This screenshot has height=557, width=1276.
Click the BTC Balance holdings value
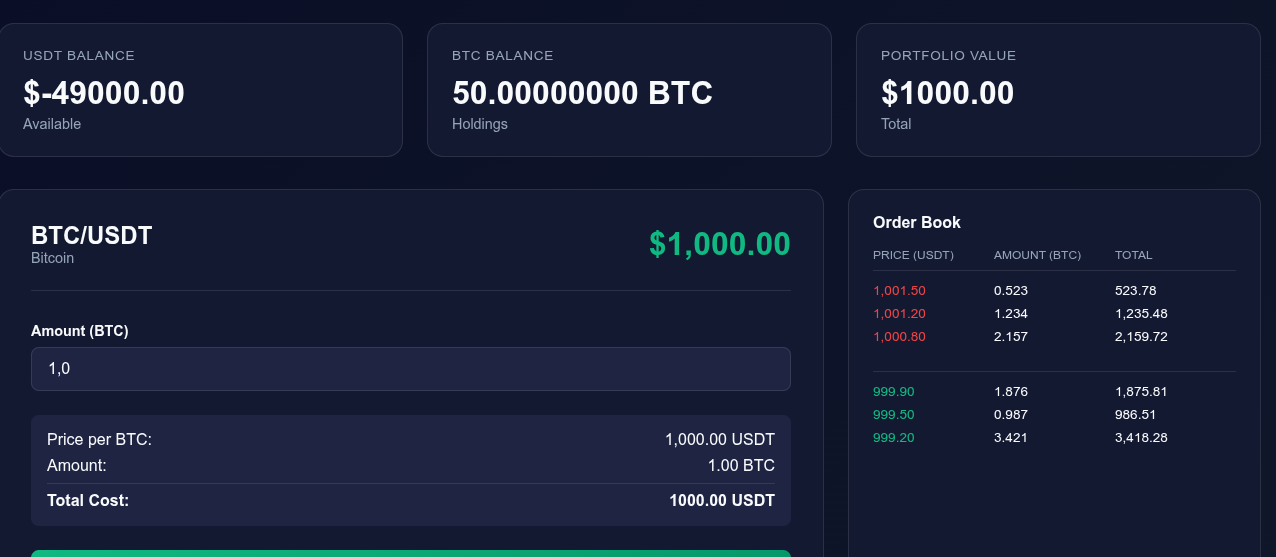(x=582, y=93)
